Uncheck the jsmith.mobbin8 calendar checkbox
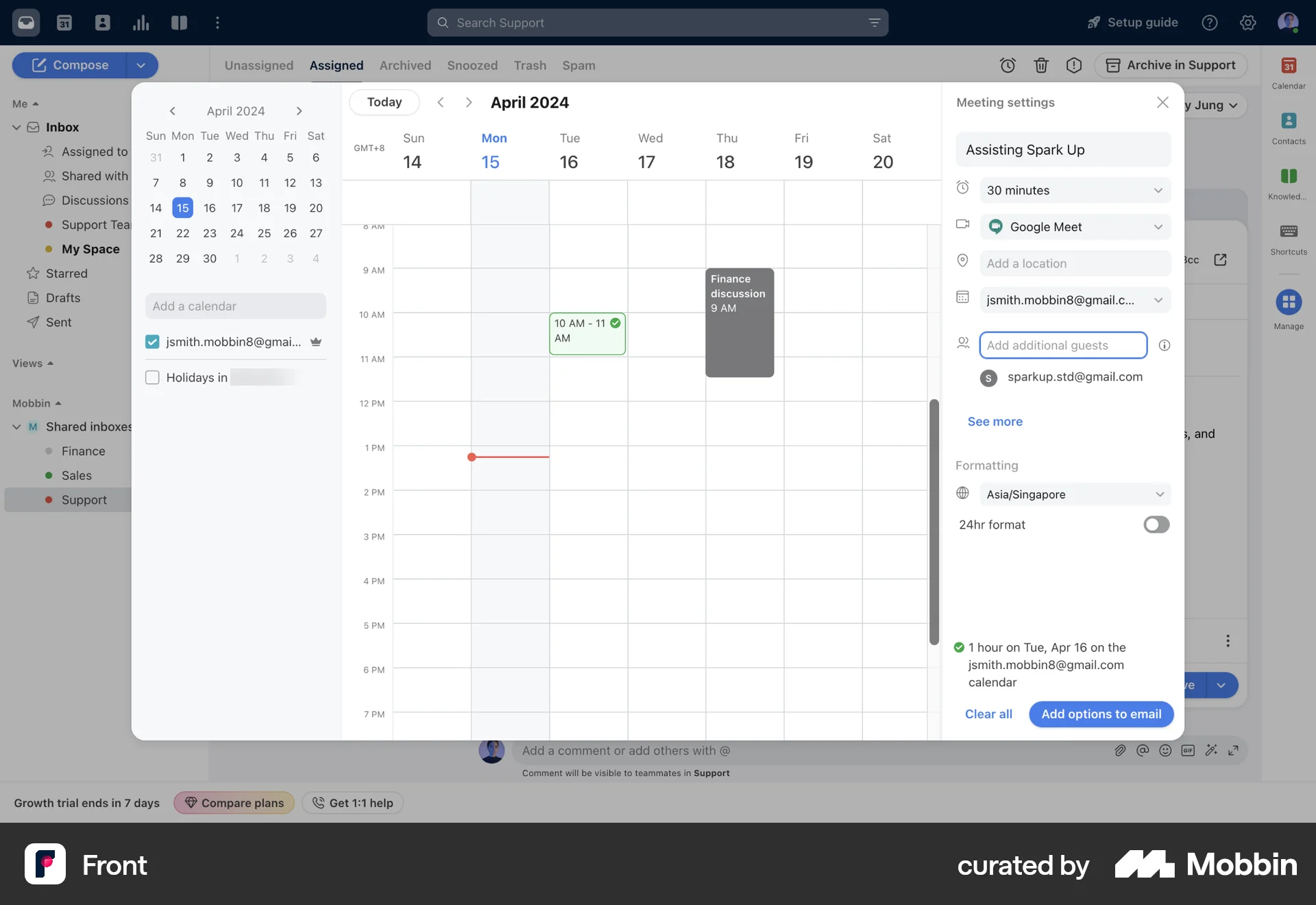The image size is (1316, 905). click(152, 342)
